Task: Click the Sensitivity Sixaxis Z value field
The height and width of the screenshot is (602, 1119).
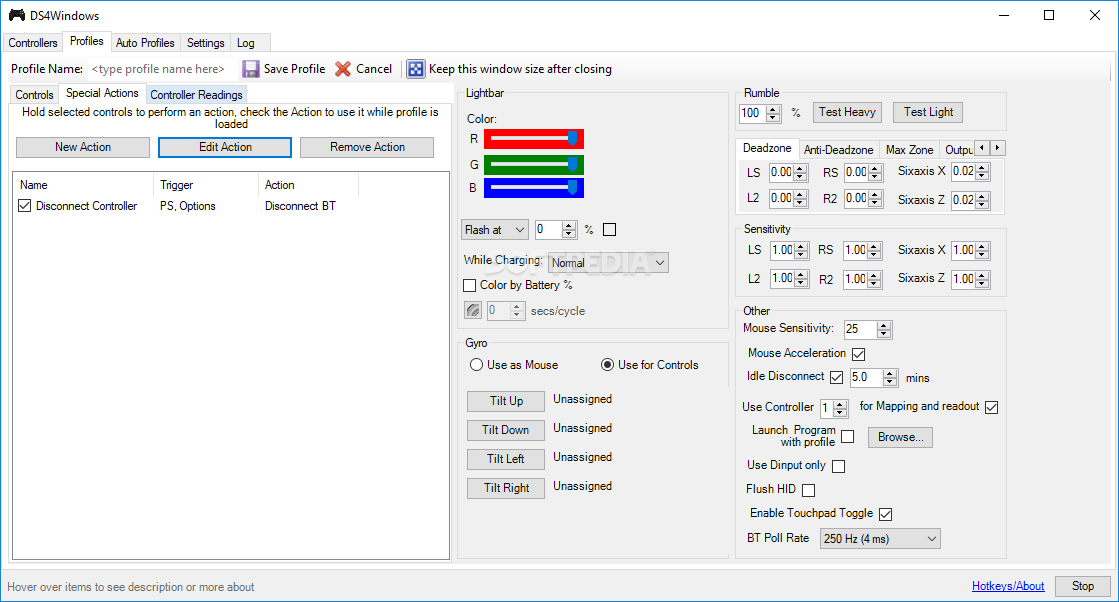Action: click(x=963, y=279)
